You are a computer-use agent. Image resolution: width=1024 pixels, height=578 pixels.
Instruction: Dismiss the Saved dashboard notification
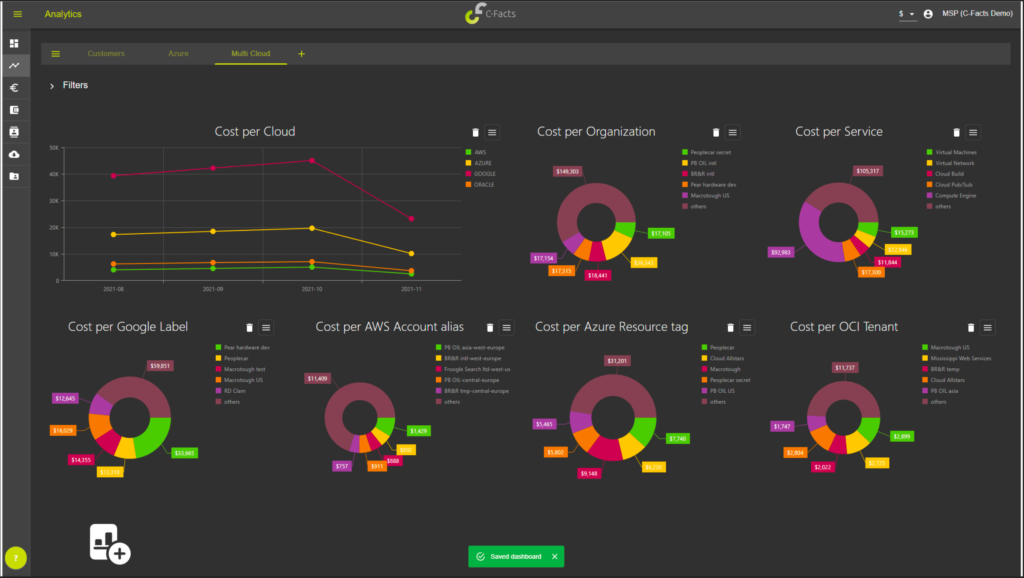tap(554, 556)
